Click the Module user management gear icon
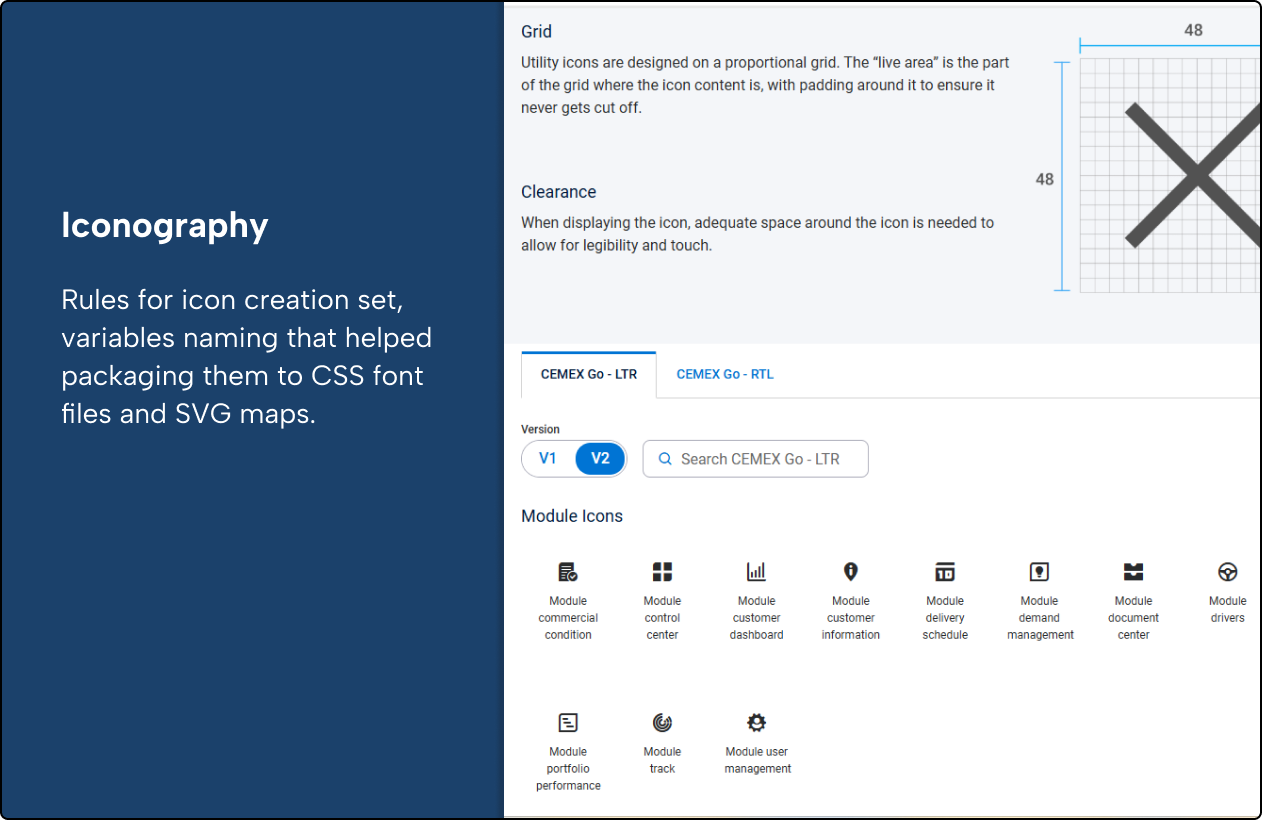 click(757, 722)
